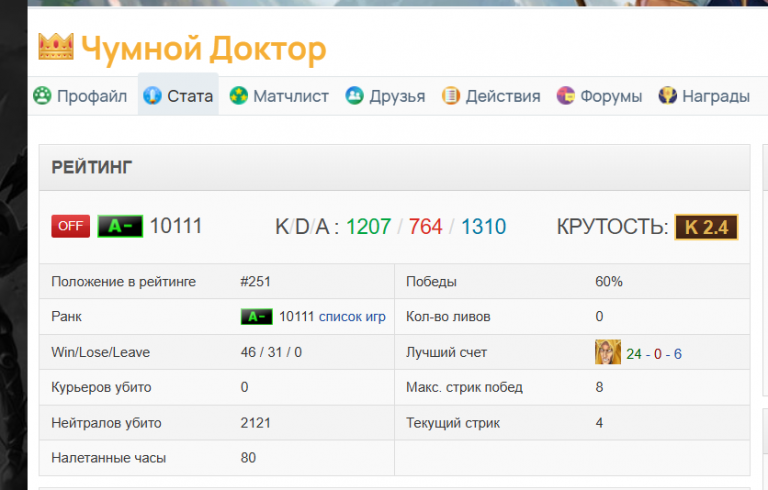Screen dimensions: 768x490
Task: Click the best score 24 - 0 - 6
Action: (x=654, y=354)
